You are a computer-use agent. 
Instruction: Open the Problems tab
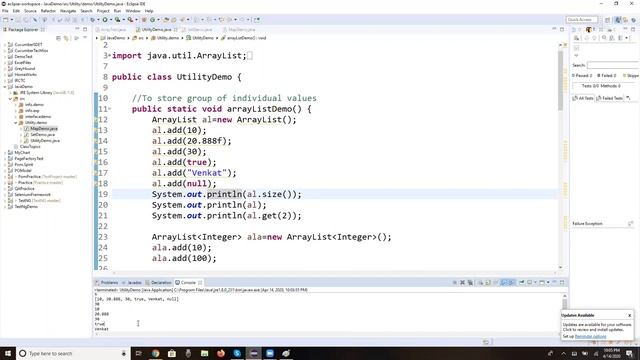107,282
